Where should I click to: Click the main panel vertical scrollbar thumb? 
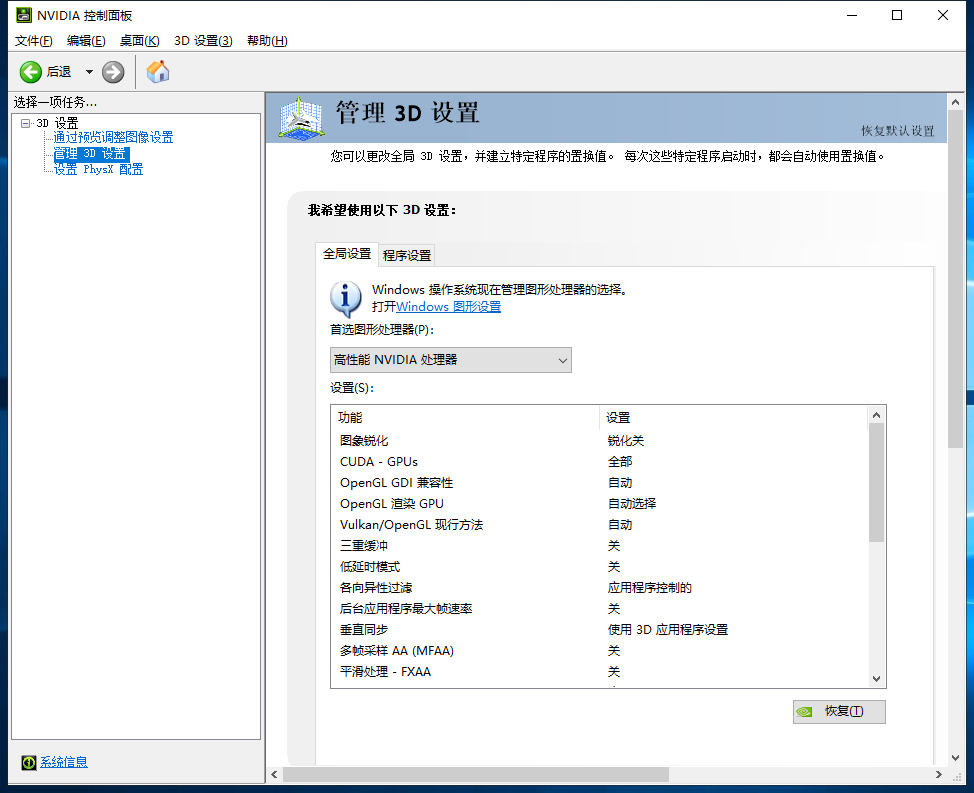955,279
